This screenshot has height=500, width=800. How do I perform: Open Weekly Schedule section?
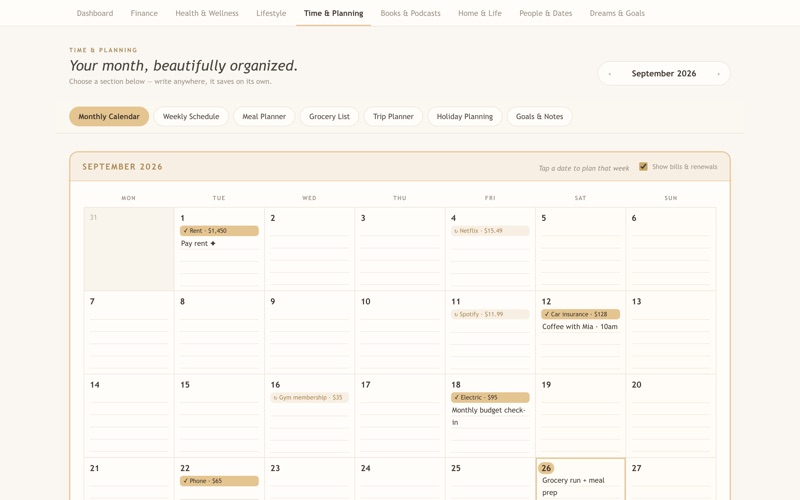tap(191, 116)
